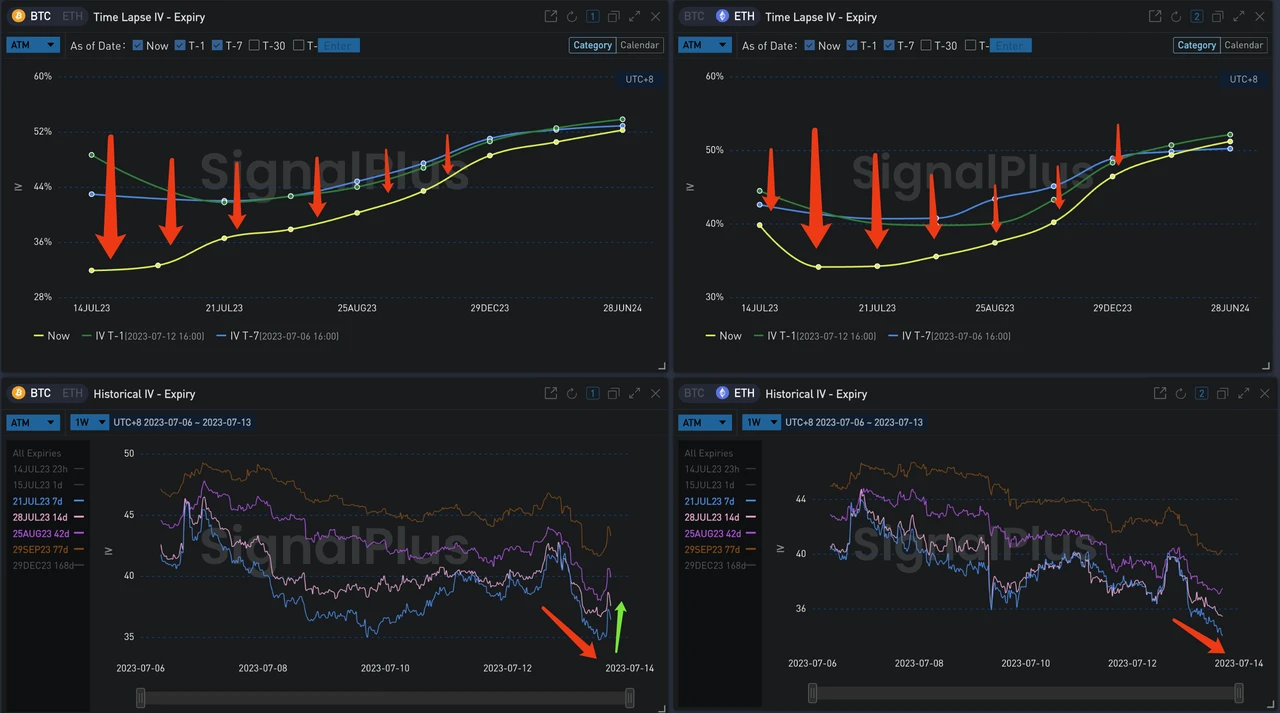Open the 1W period dropdown in BTC Historical IV

(89, 423)
